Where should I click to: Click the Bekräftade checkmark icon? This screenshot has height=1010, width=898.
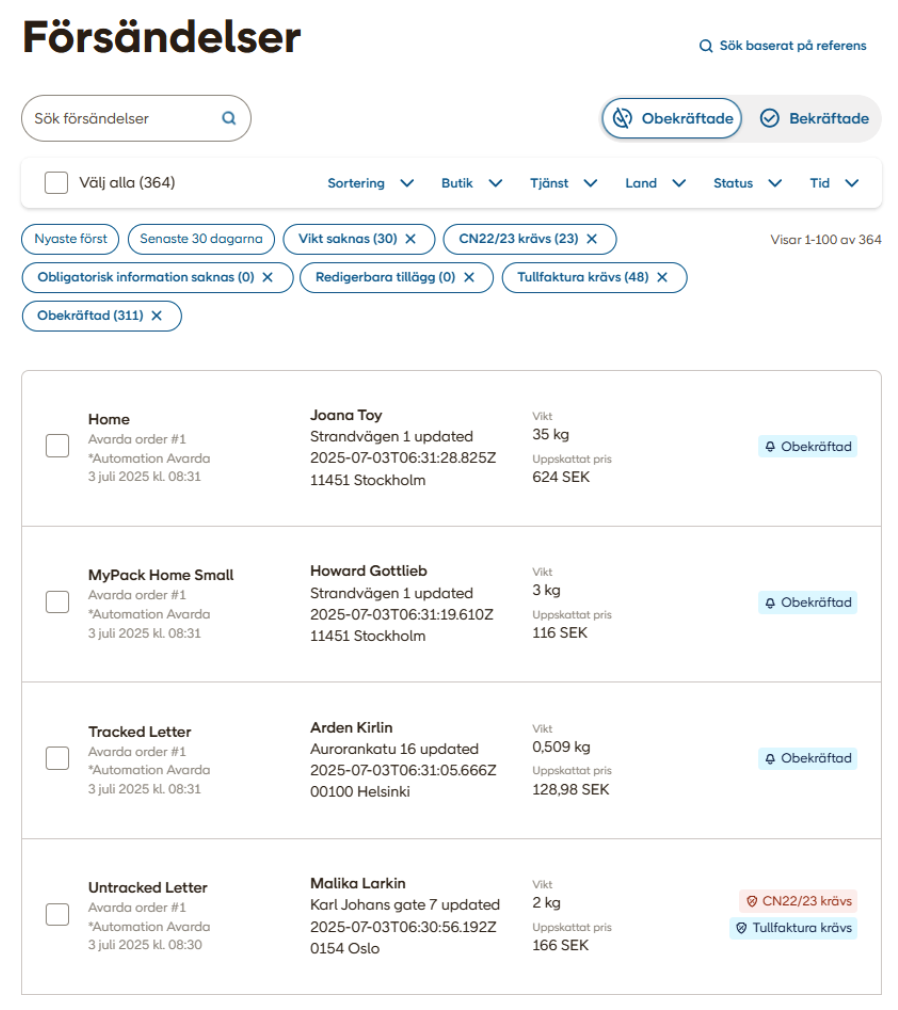pos(769,118)
